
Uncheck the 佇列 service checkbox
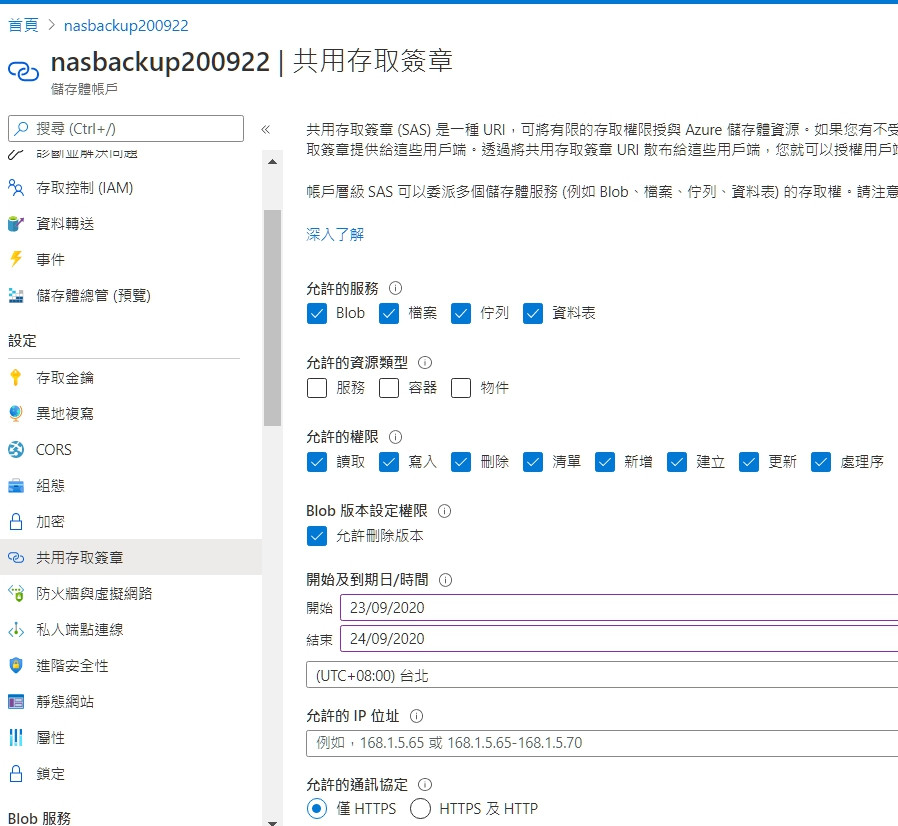(x=461, y=313)
